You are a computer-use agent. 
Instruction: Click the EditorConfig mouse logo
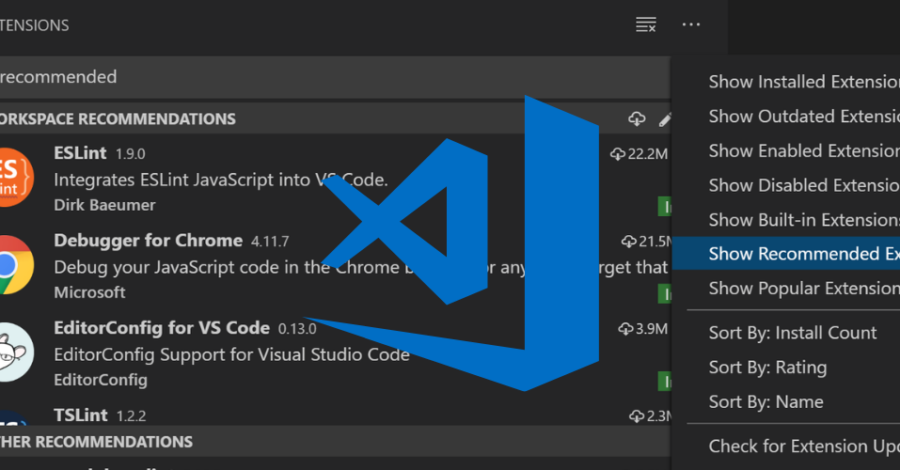pyautogui.click(x=16, y=352)
